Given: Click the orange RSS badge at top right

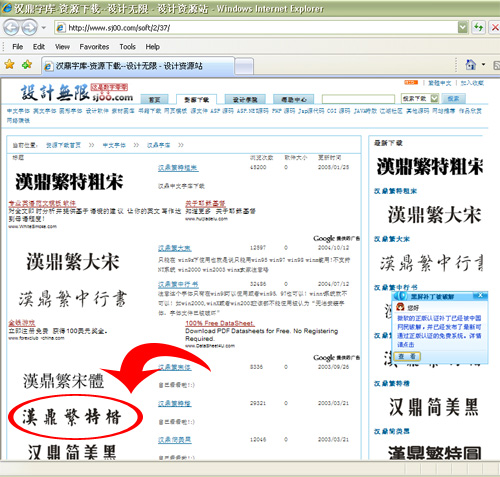Looking at the screenshot, I should tap(411, 83).
